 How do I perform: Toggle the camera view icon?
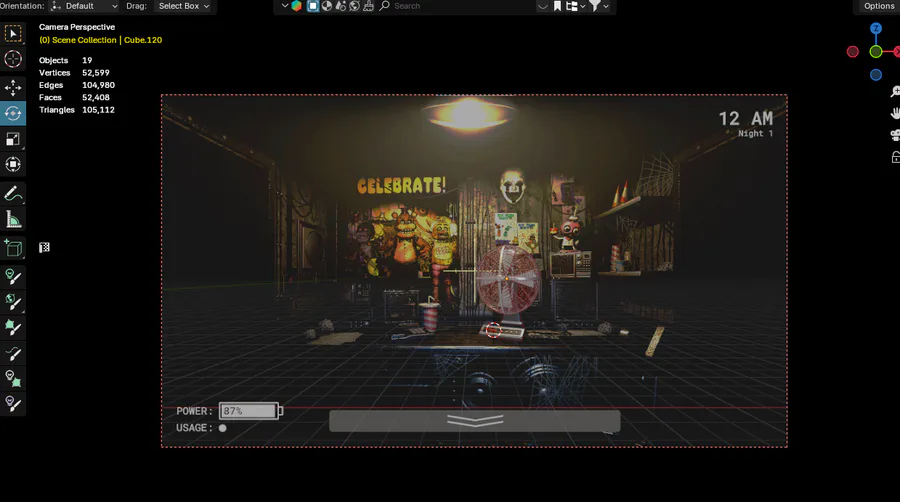point(895,135)
